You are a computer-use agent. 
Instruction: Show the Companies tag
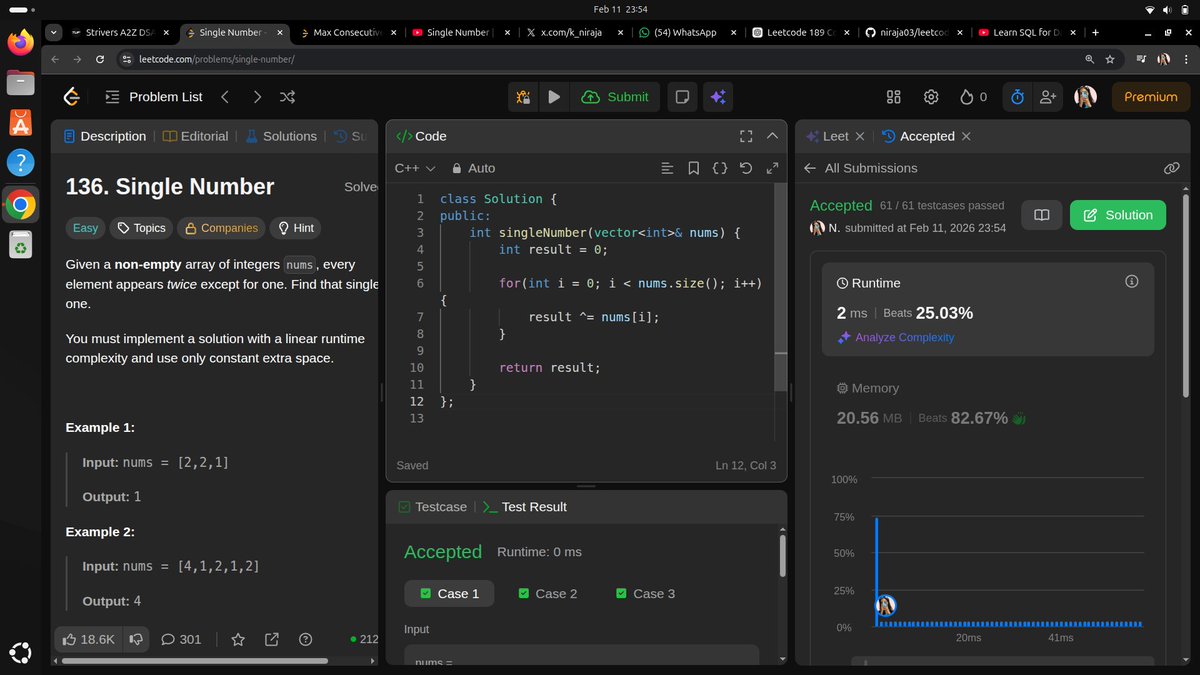pos(221,228)
